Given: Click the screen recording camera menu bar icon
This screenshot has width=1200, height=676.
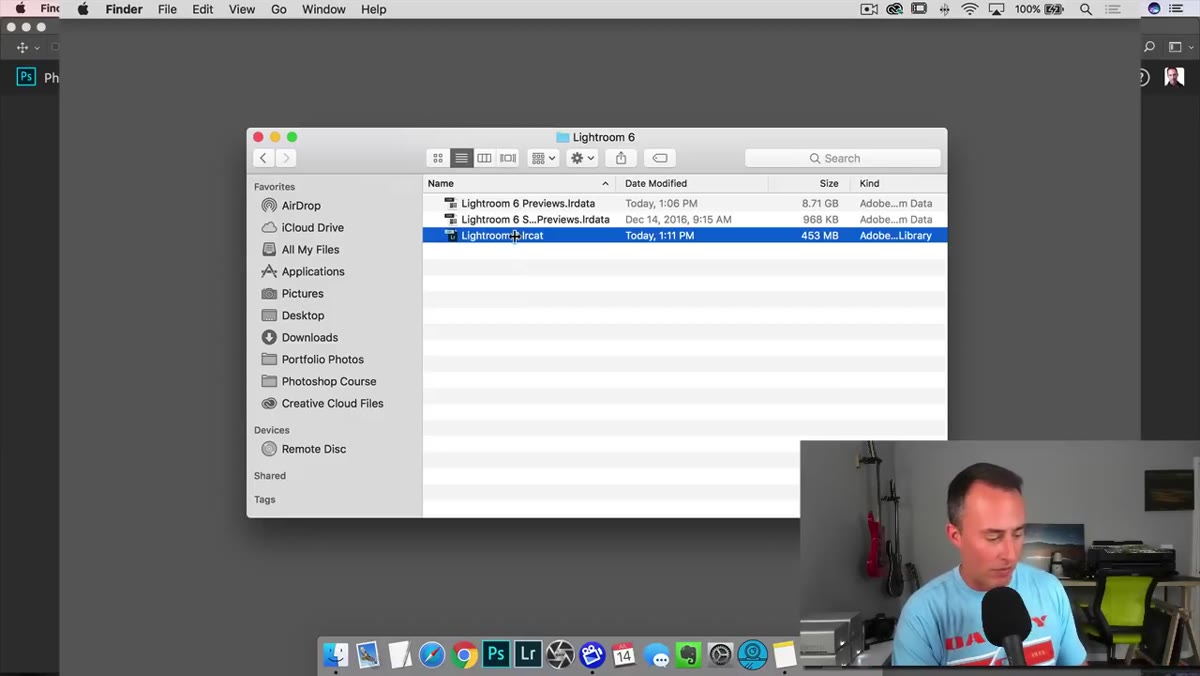Looking at the screenshot, I should (x=869, y=9).
